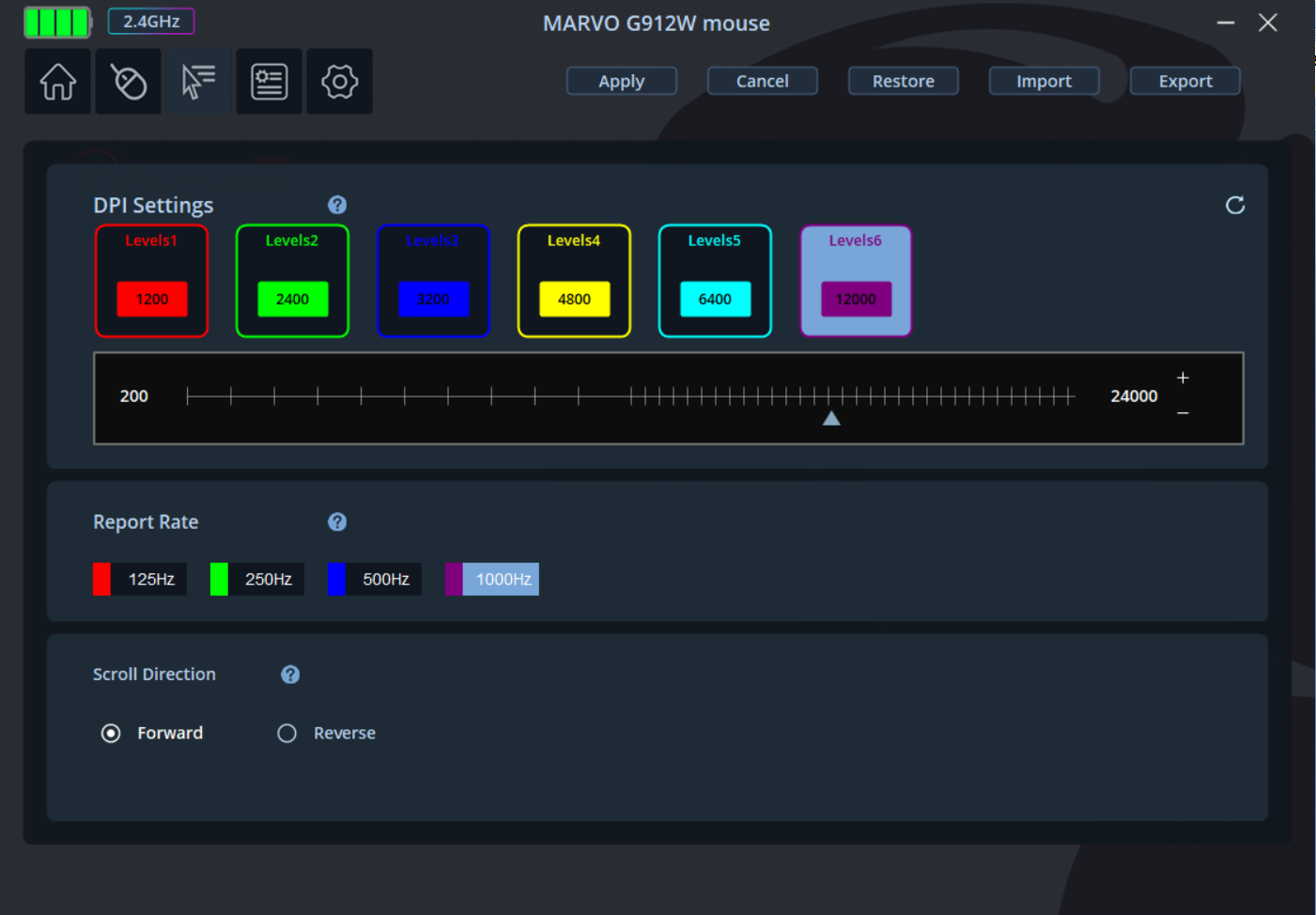Screen dimensions: 1316x915
Task: Select the Levels4 DPI preset
Action: click(x=574, y=280)
